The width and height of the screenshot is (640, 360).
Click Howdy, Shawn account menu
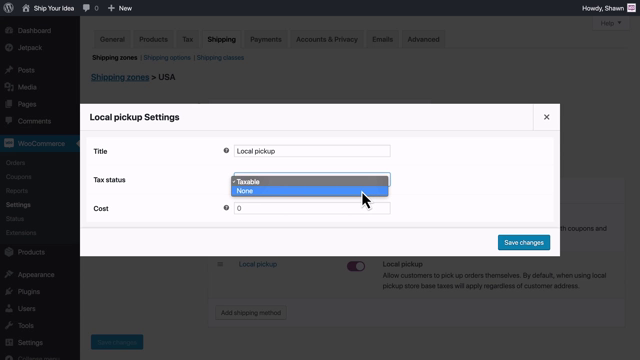[x=603, y=8]
